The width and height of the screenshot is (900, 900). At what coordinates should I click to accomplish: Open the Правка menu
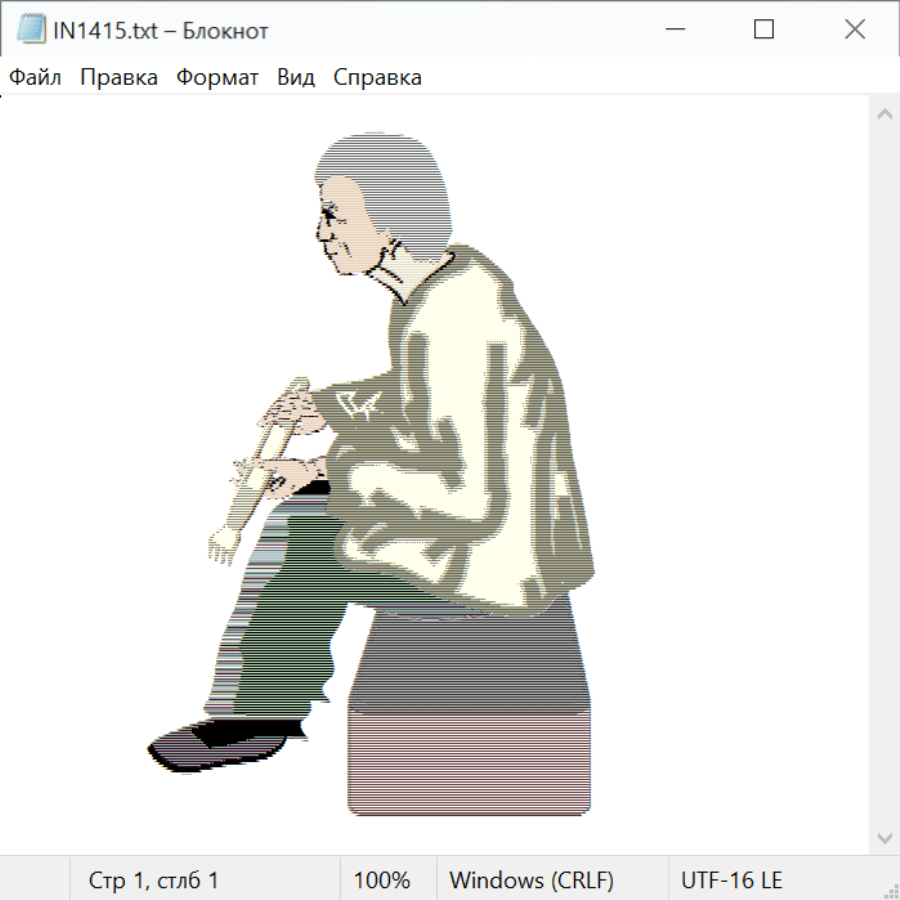pyautogui.click(x=119, y=78)
